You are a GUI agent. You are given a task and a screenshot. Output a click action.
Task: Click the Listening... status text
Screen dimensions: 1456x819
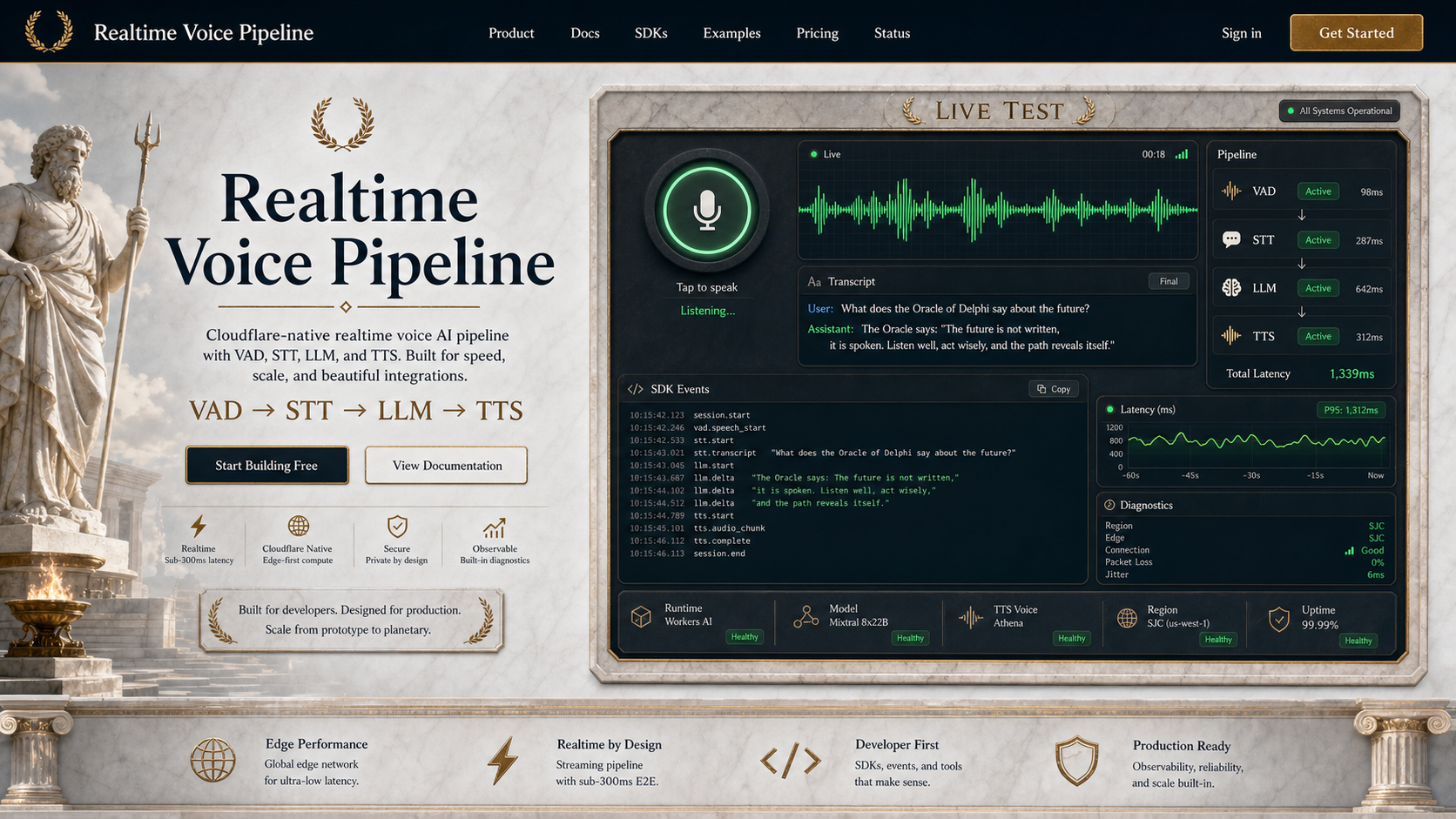707,311
